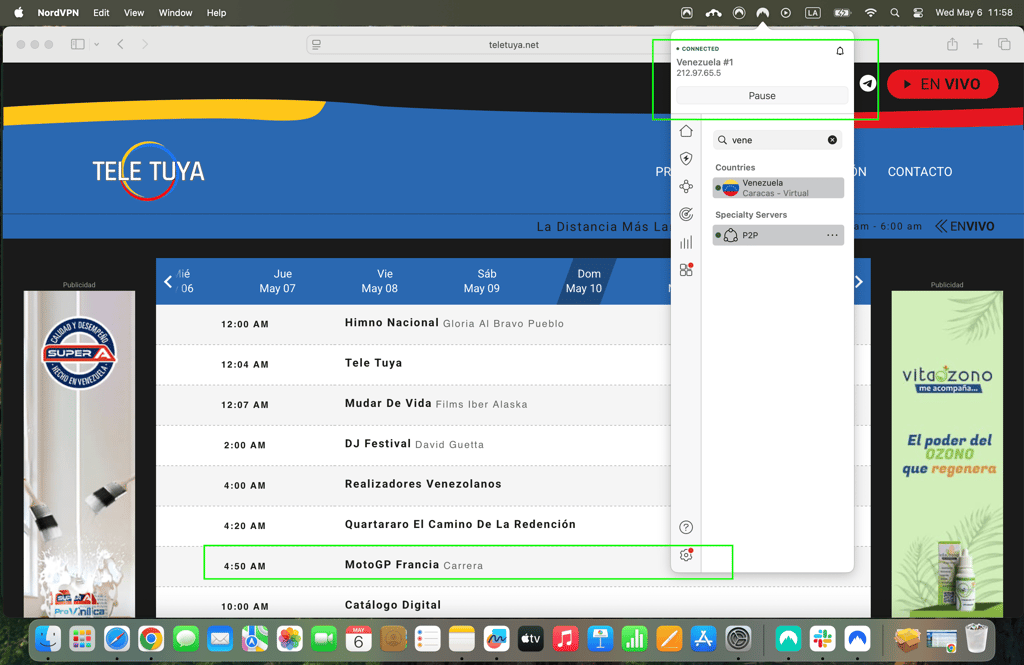Image resolution: width=1024 pixels, height=665 pixels.
Task: Open NordVPN notifications bell
Action: pyautogui.click(x=840, y=51)
